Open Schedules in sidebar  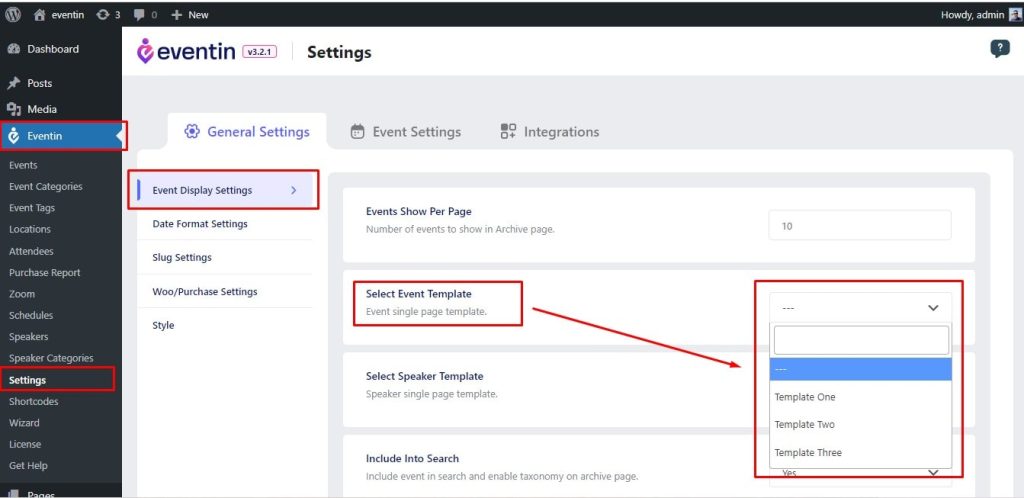31,315
